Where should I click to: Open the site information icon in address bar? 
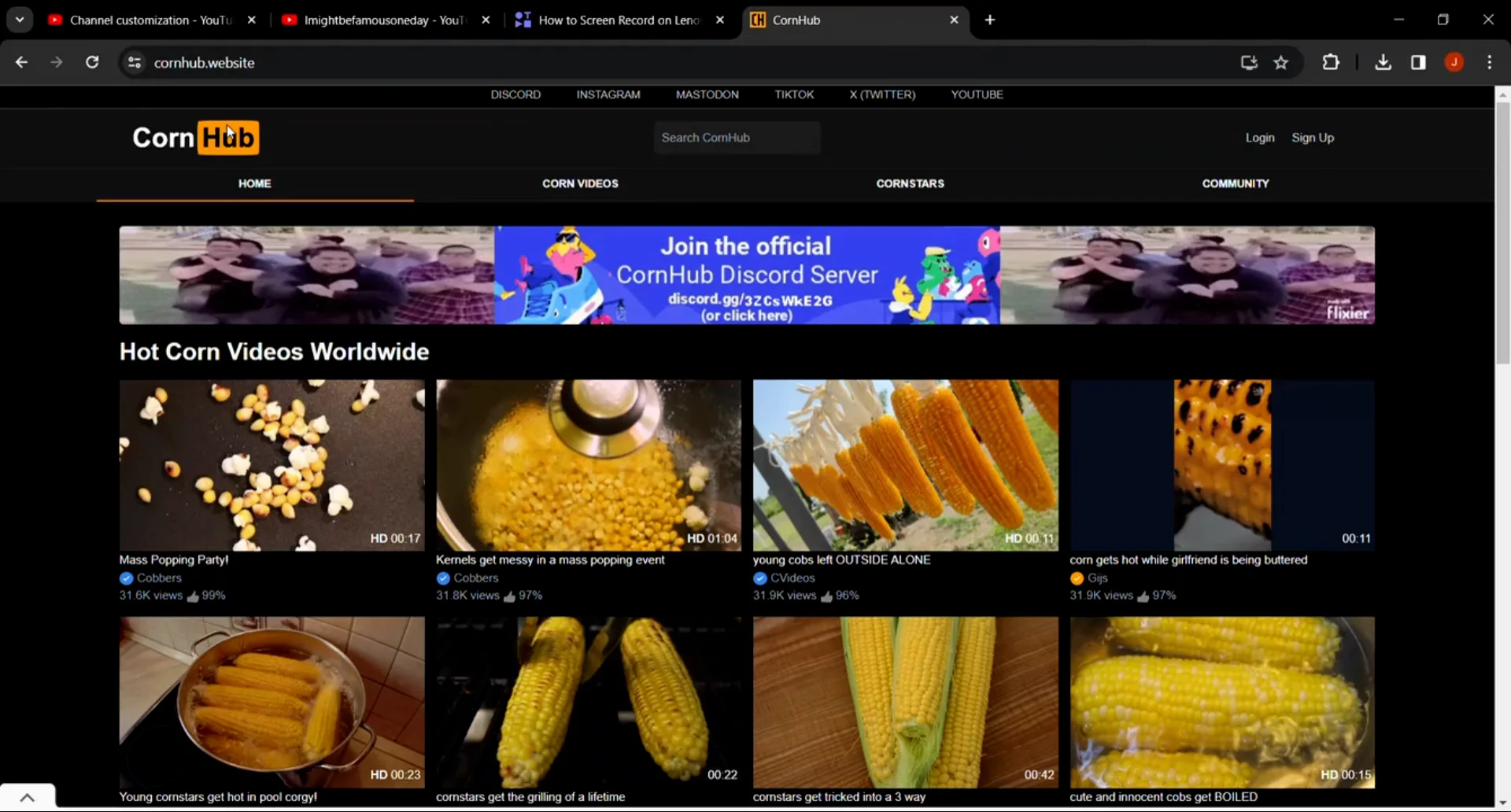pyautogui.click(x=134, y=62)
